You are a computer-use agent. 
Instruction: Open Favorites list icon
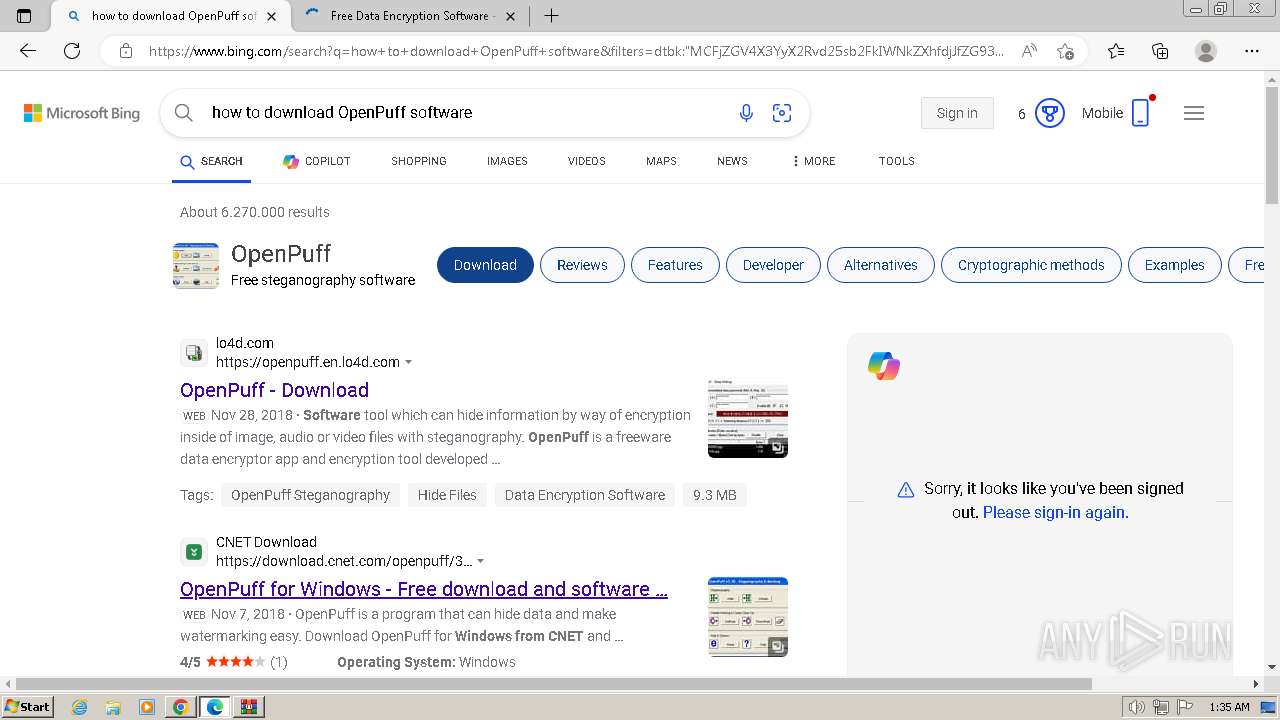[1116, 51]
